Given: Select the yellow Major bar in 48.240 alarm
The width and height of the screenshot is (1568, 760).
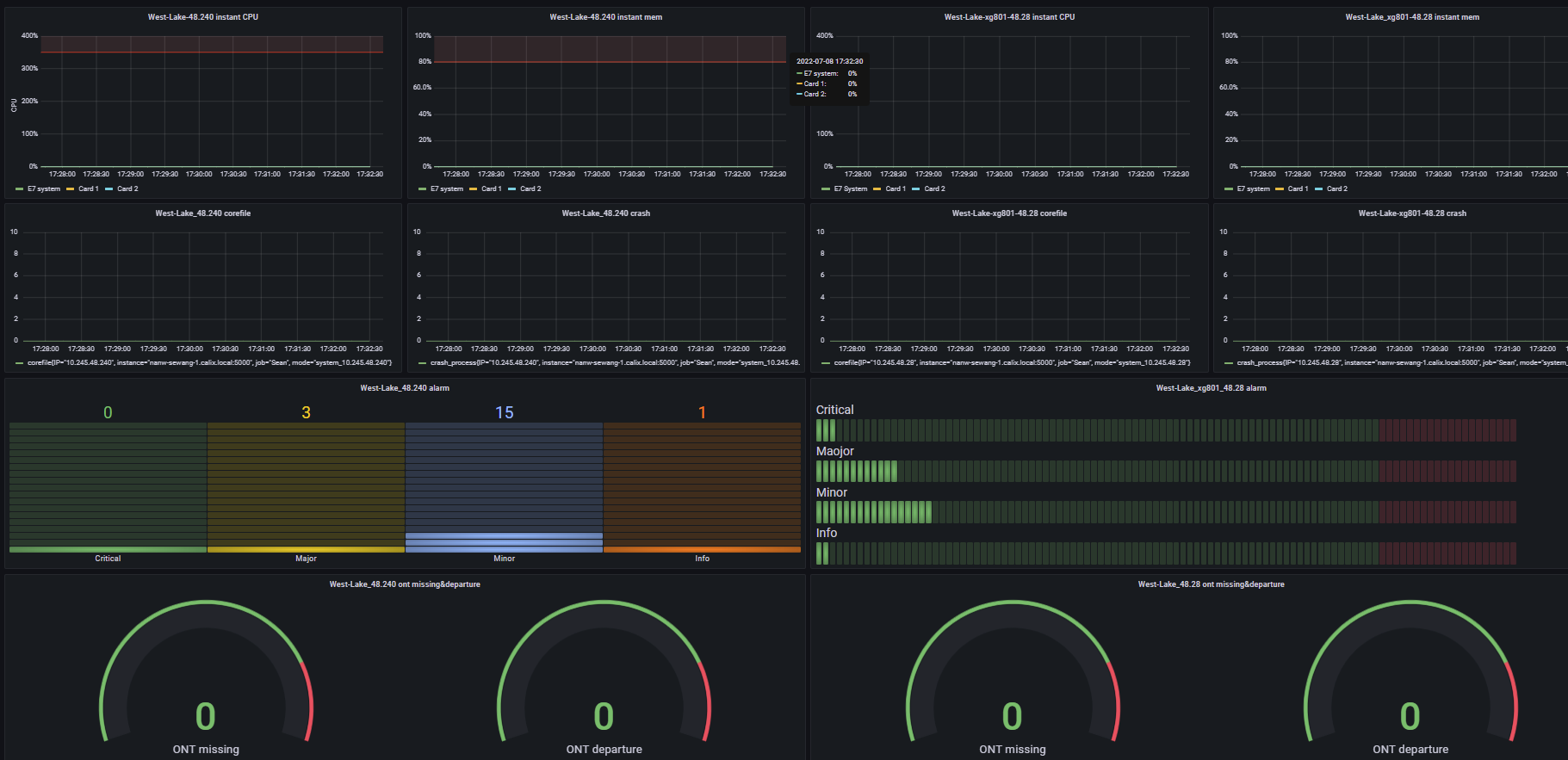Looking at the screenshot, I should point(306,549).
